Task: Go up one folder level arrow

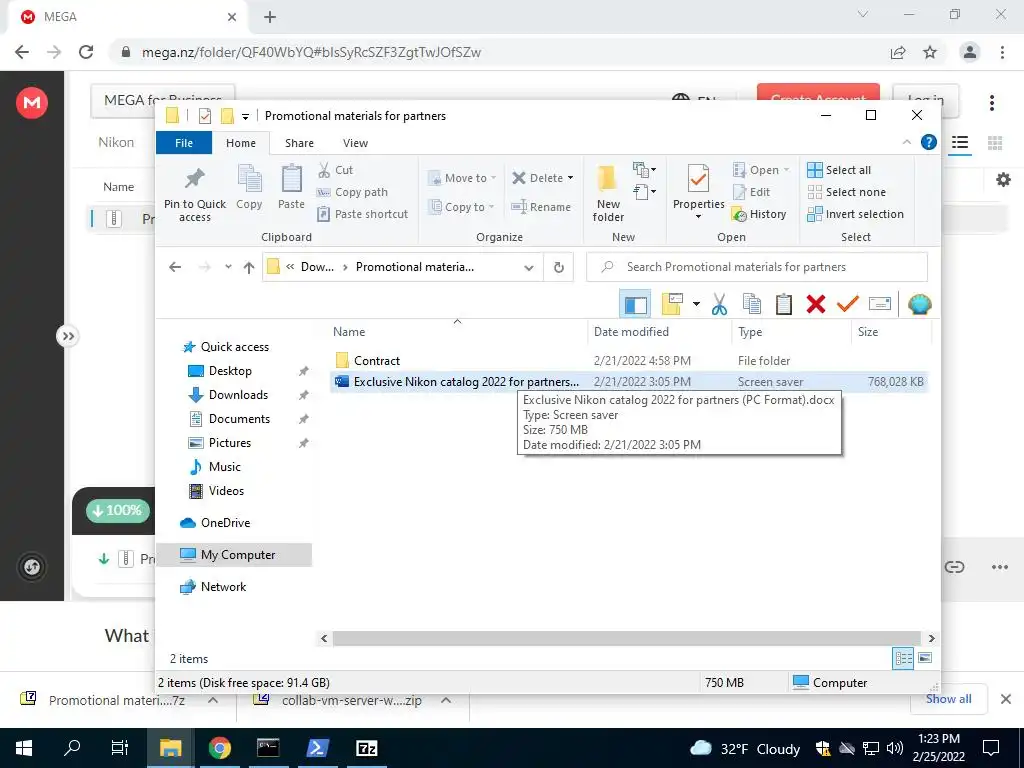Action: click(x=249, y=267)
